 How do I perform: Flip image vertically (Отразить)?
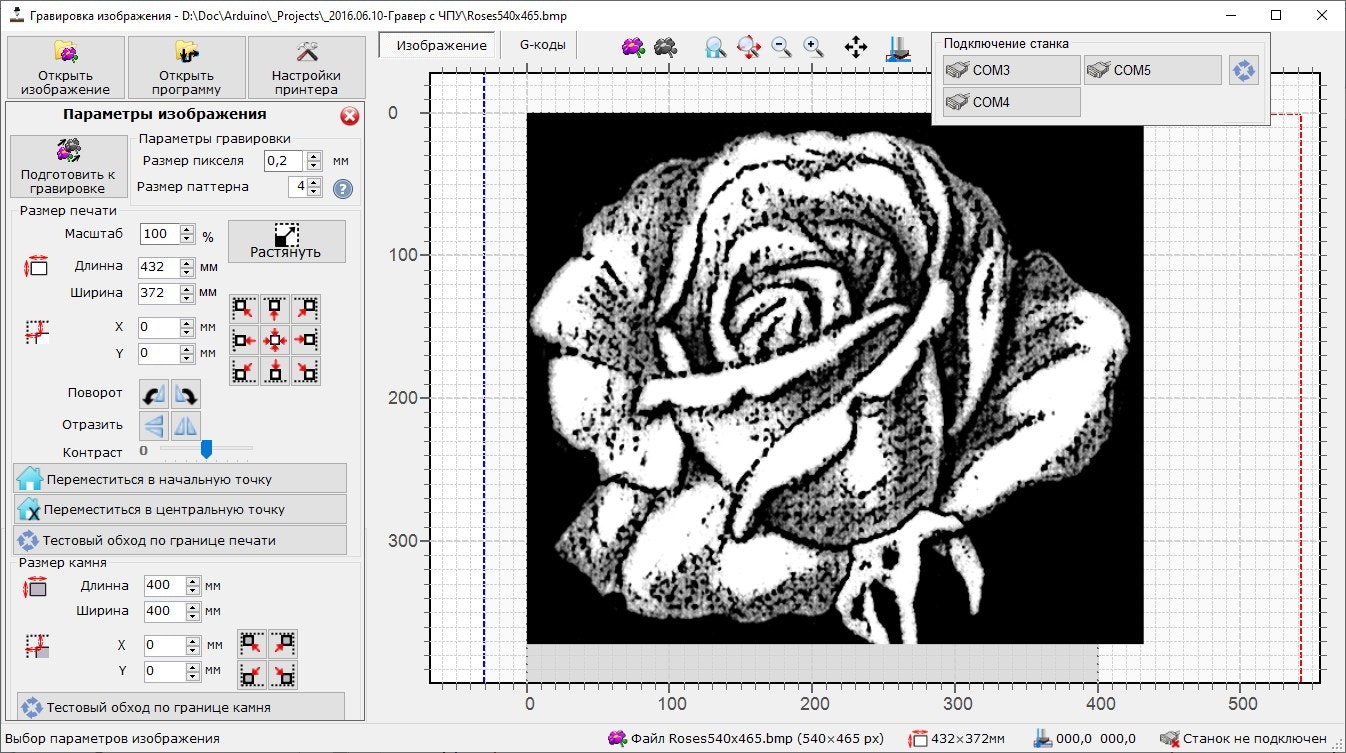(155, 426)
